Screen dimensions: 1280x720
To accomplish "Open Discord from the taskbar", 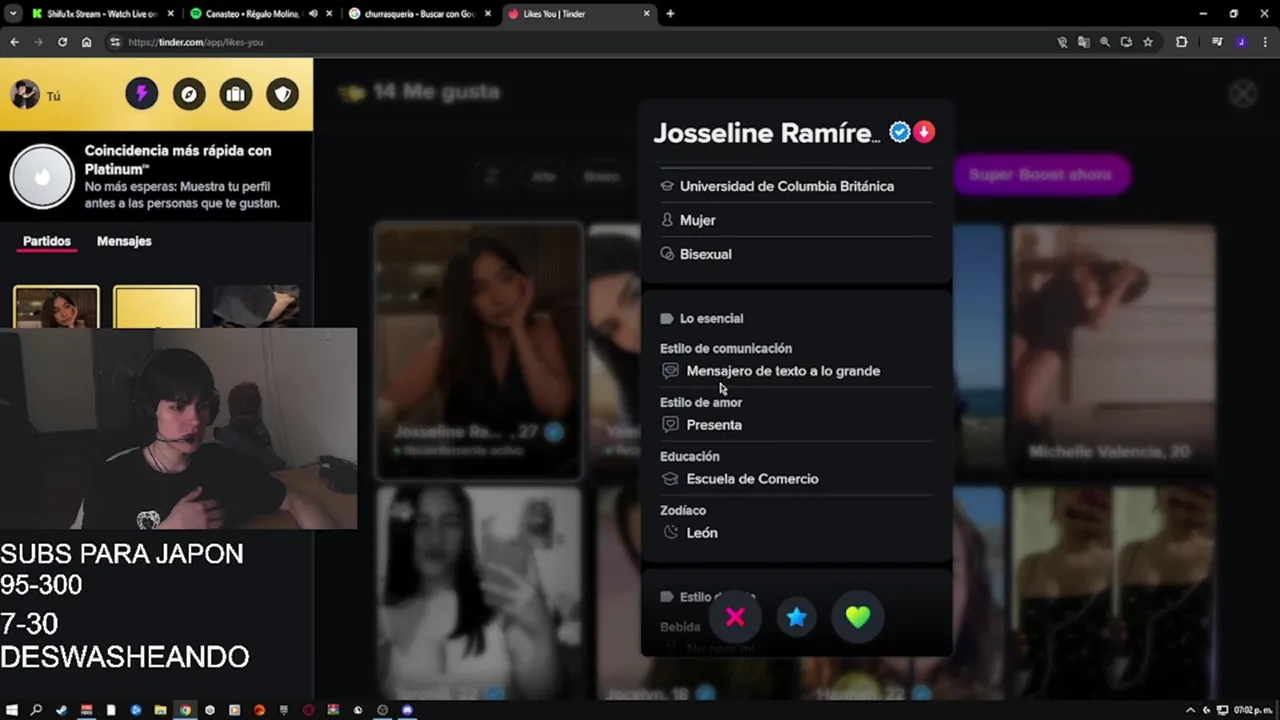I will (x=407, y=710).
